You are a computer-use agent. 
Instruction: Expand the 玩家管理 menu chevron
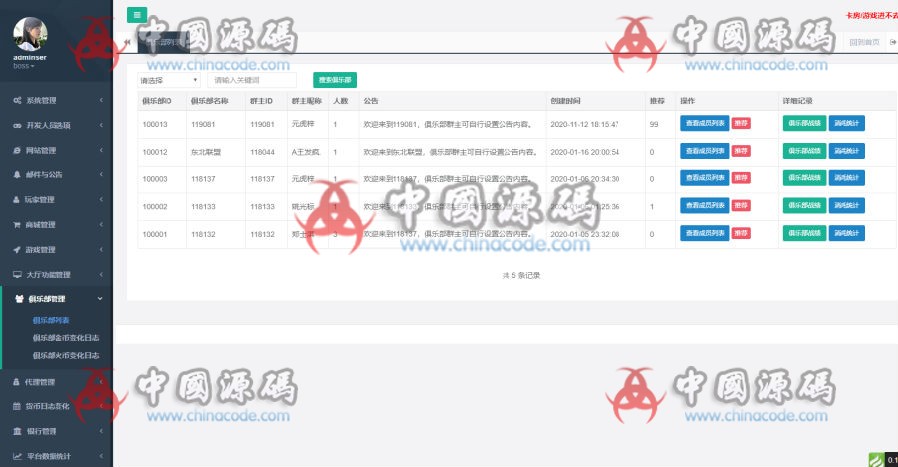(x=101, y=199)
